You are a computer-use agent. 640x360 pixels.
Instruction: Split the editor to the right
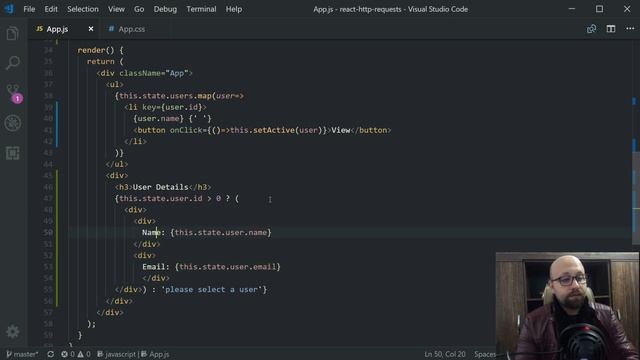click(x=611, y=29)
